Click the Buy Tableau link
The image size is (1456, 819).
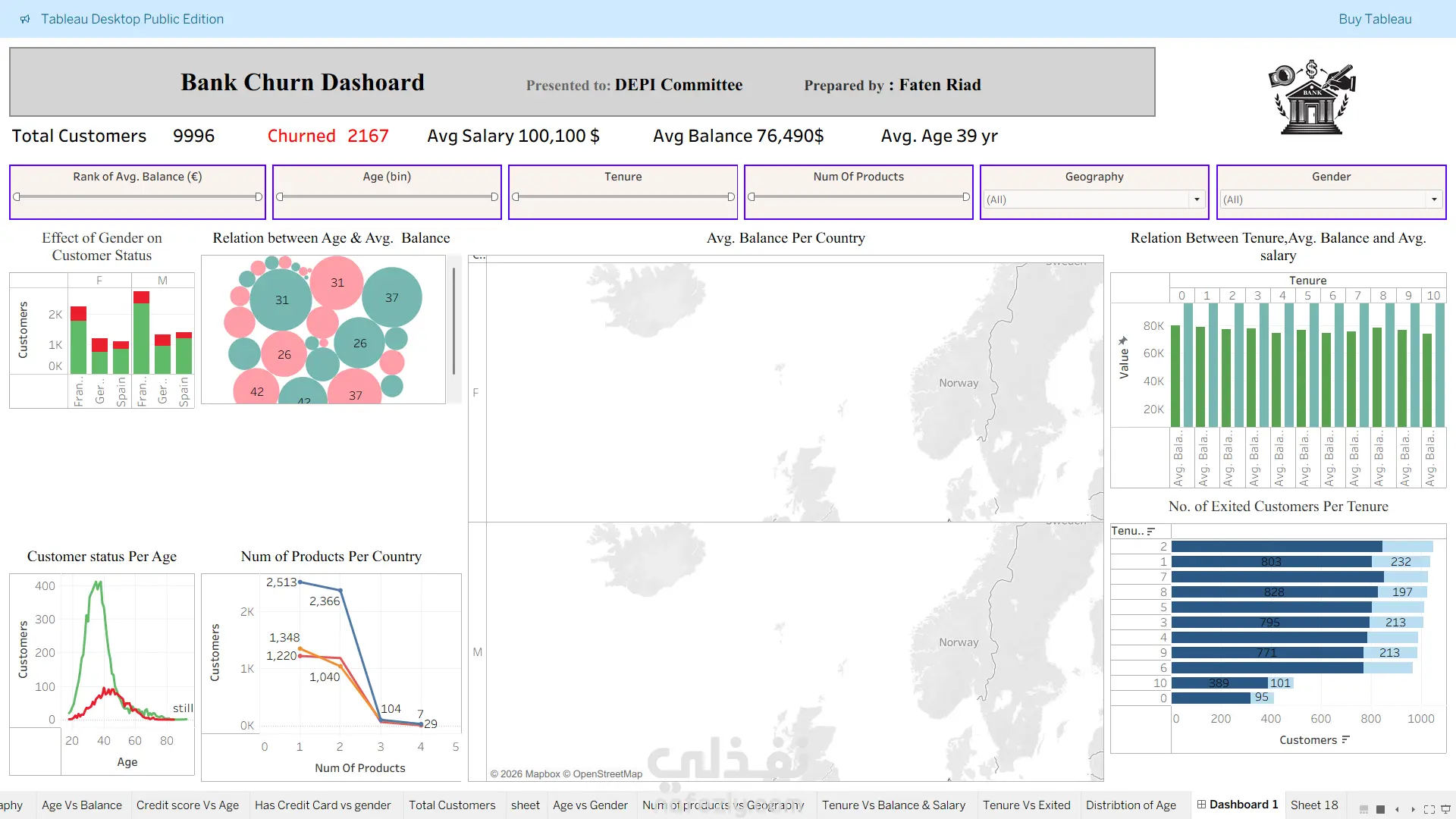tap(1375, 19)
